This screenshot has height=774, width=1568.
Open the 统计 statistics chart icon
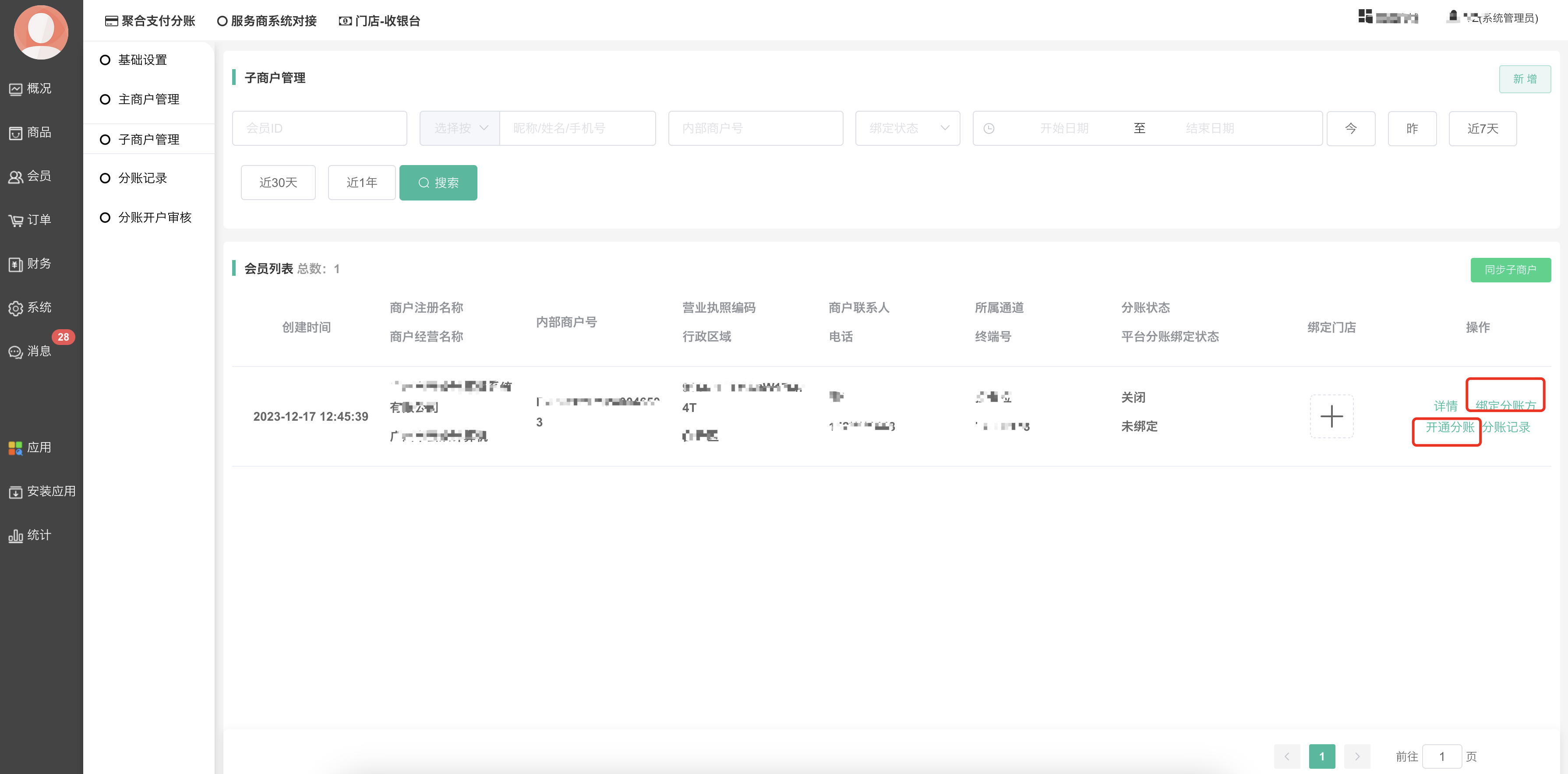click(x=16, y=535)
